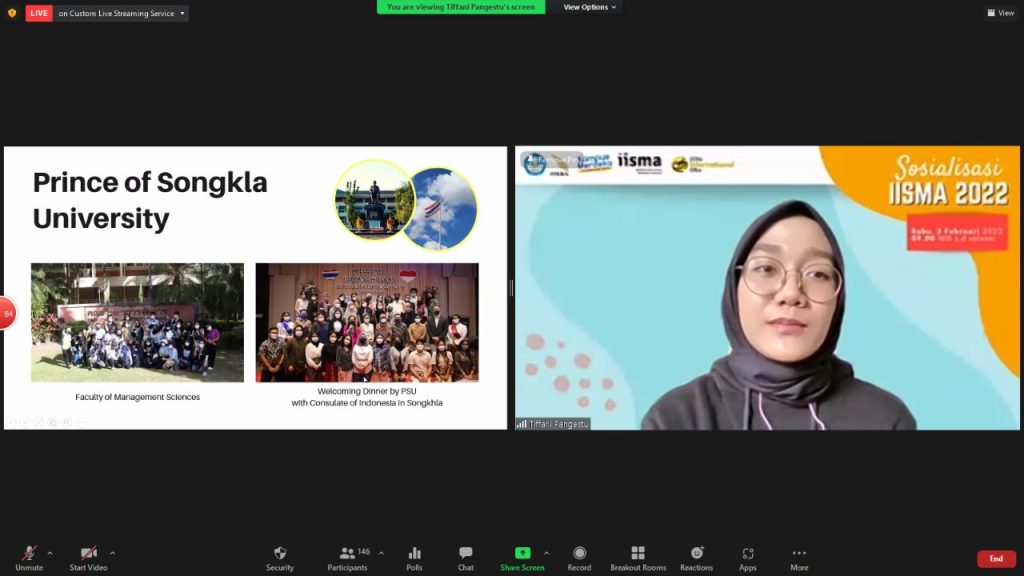Click the red End button

996,558
